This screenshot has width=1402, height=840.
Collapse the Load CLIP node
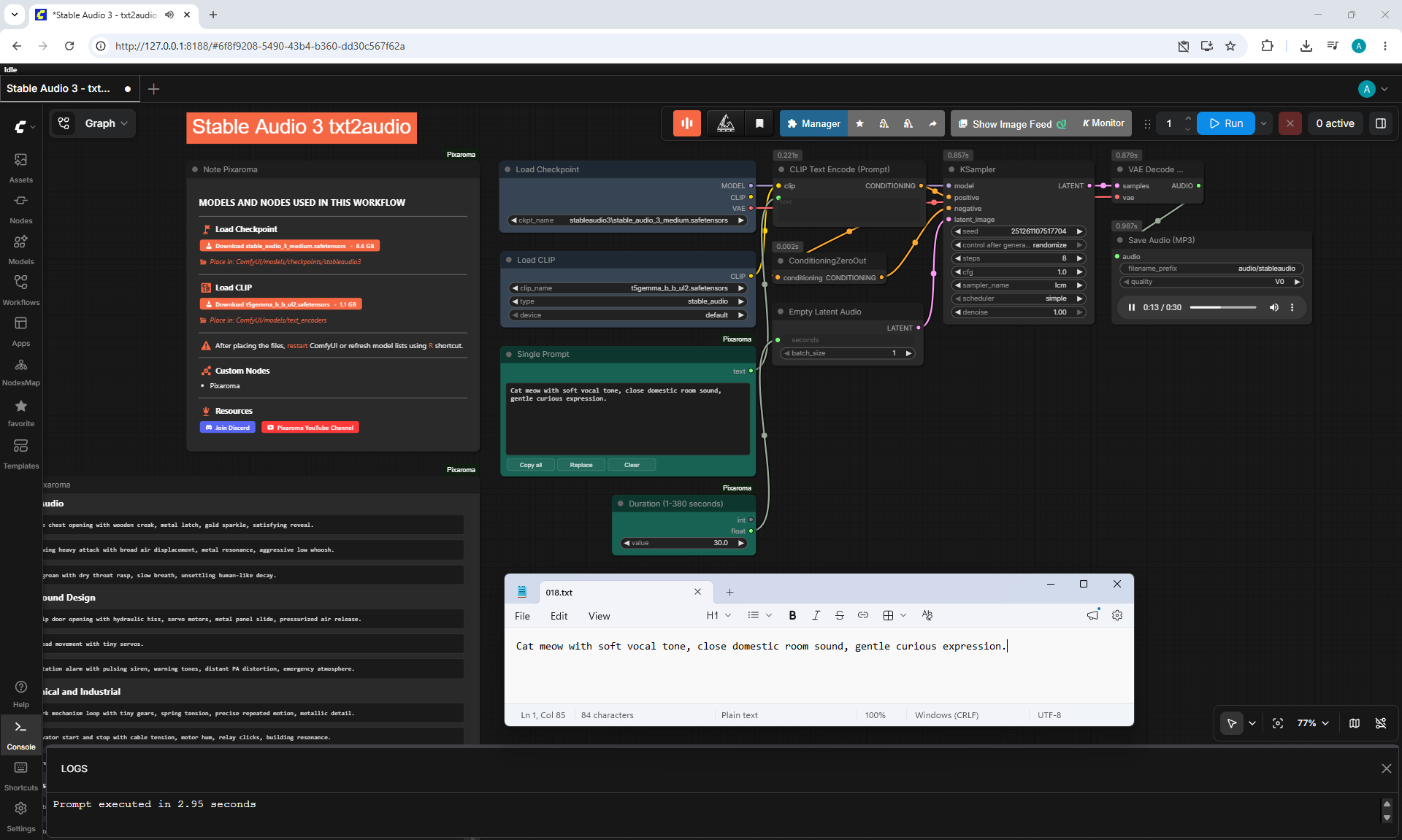[x=508, y=260]
